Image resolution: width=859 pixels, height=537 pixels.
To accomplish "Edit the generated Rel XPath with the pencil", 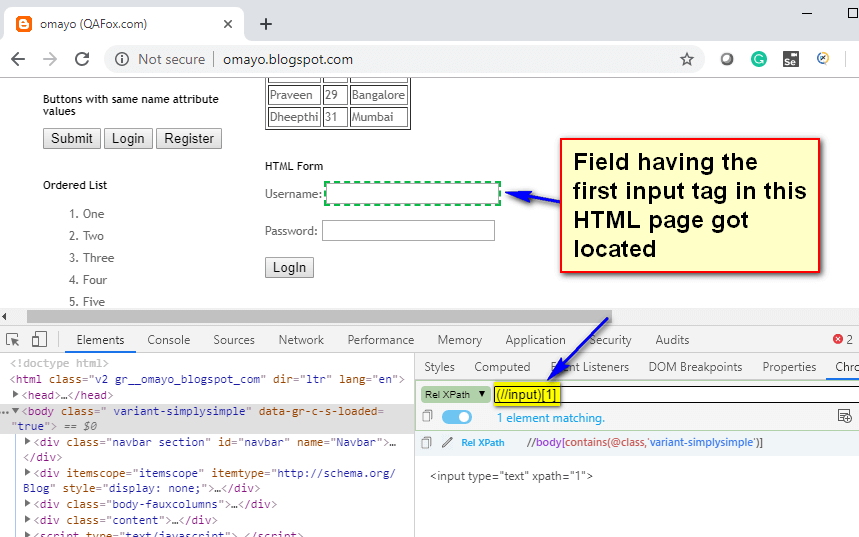I will click(x=447, y=442).
